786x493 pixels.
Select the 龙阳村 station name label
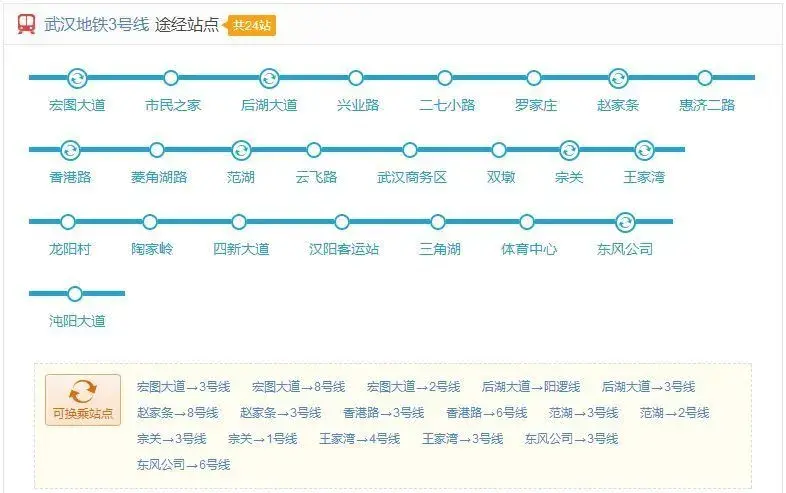click(x=70, y=249)
